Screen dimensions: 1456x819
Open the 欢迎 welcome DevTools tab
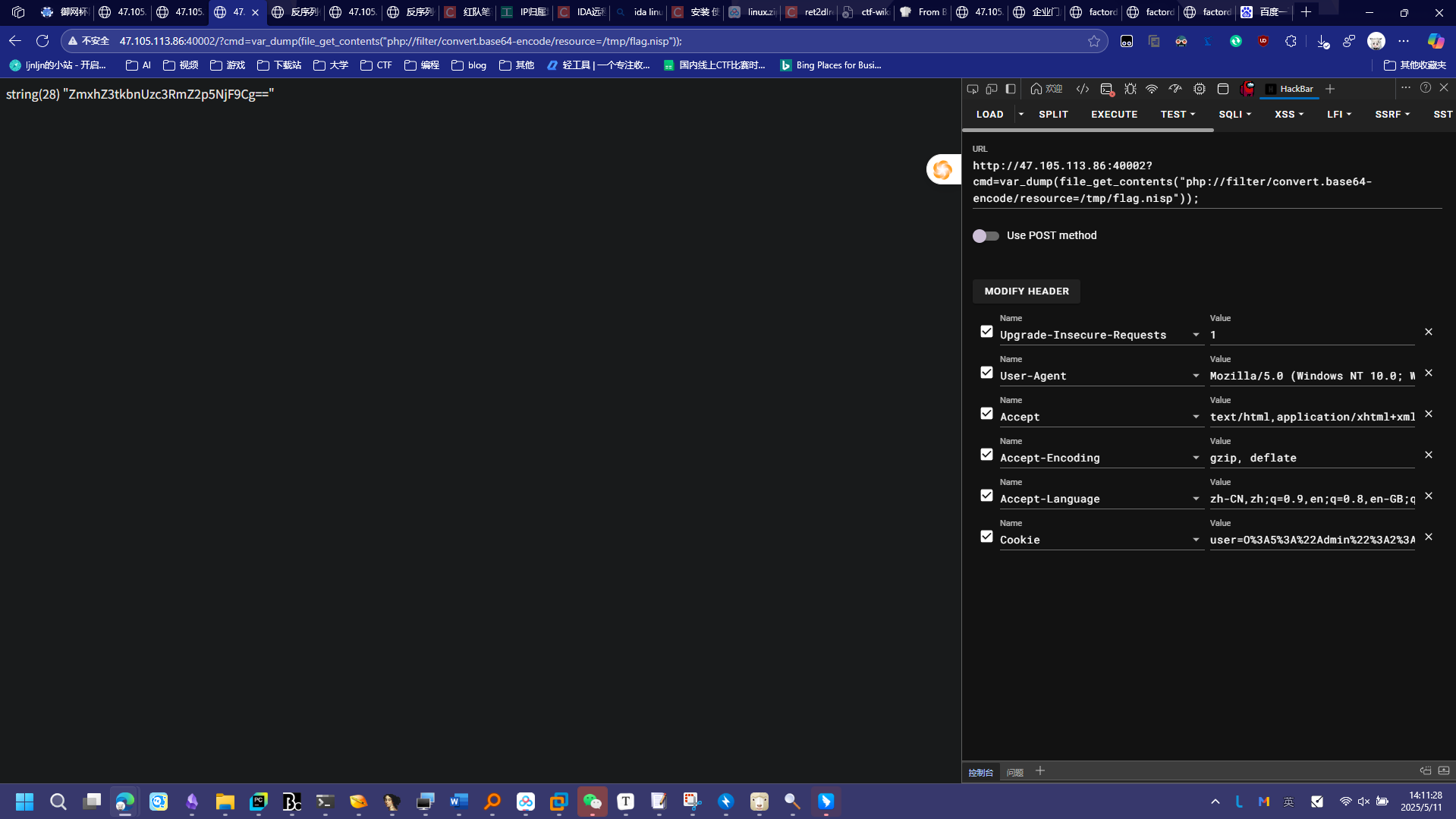pos(1046,89)
